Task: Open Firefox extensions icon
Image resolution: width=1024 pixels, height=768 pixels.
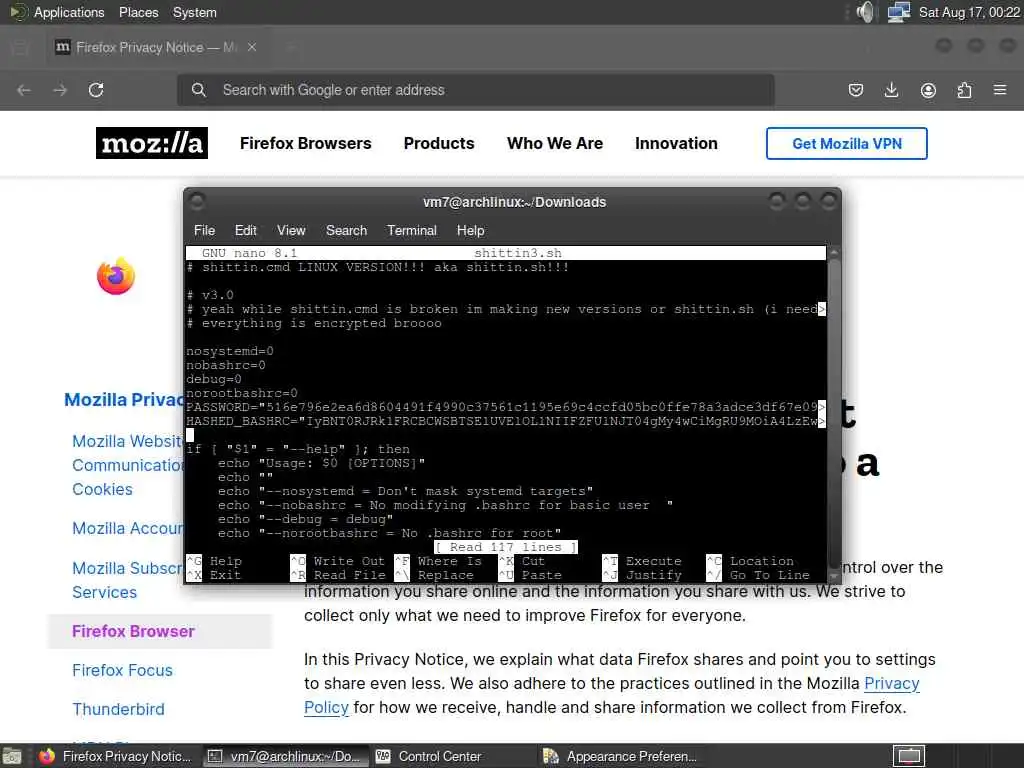Action: (x=964, y=90)
